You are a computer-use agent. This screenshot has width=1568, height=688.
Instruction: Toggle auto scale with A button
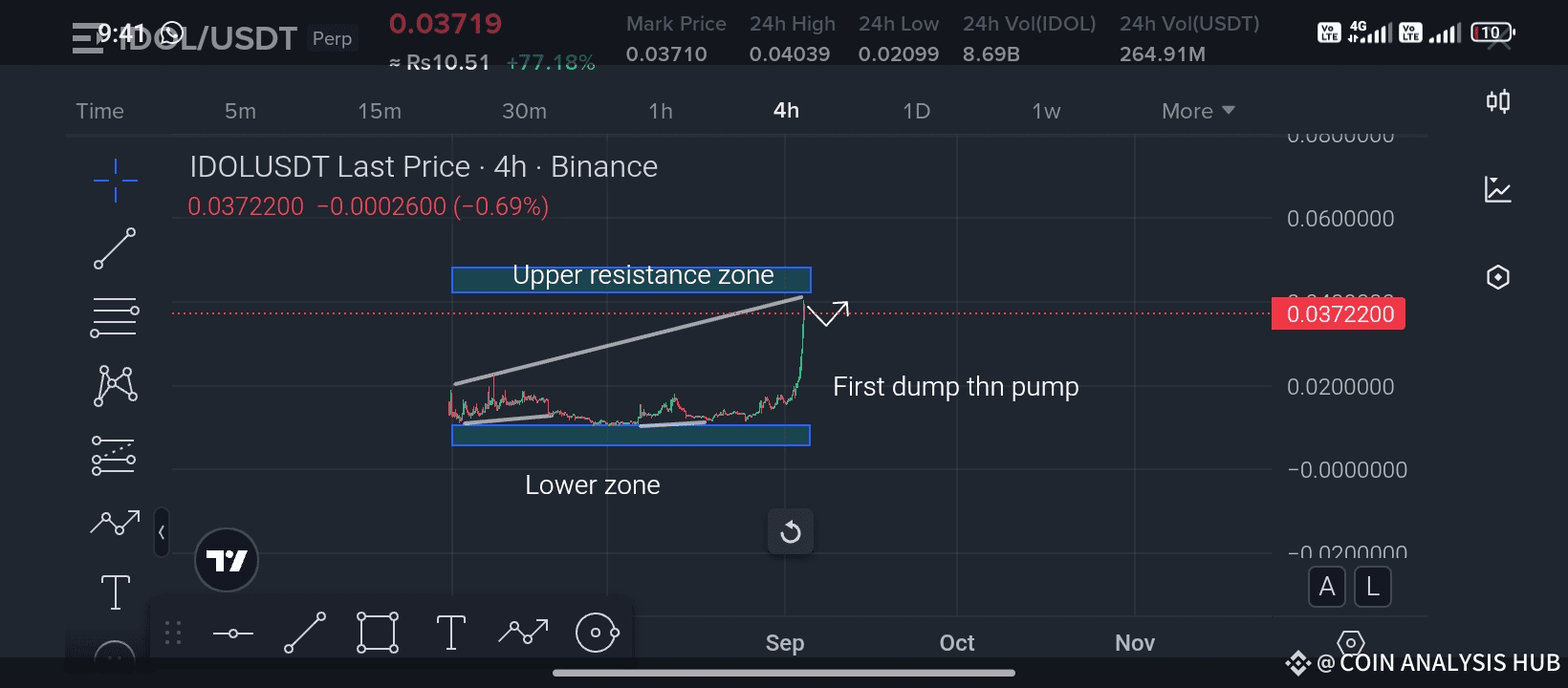(x=1327, y=587)
